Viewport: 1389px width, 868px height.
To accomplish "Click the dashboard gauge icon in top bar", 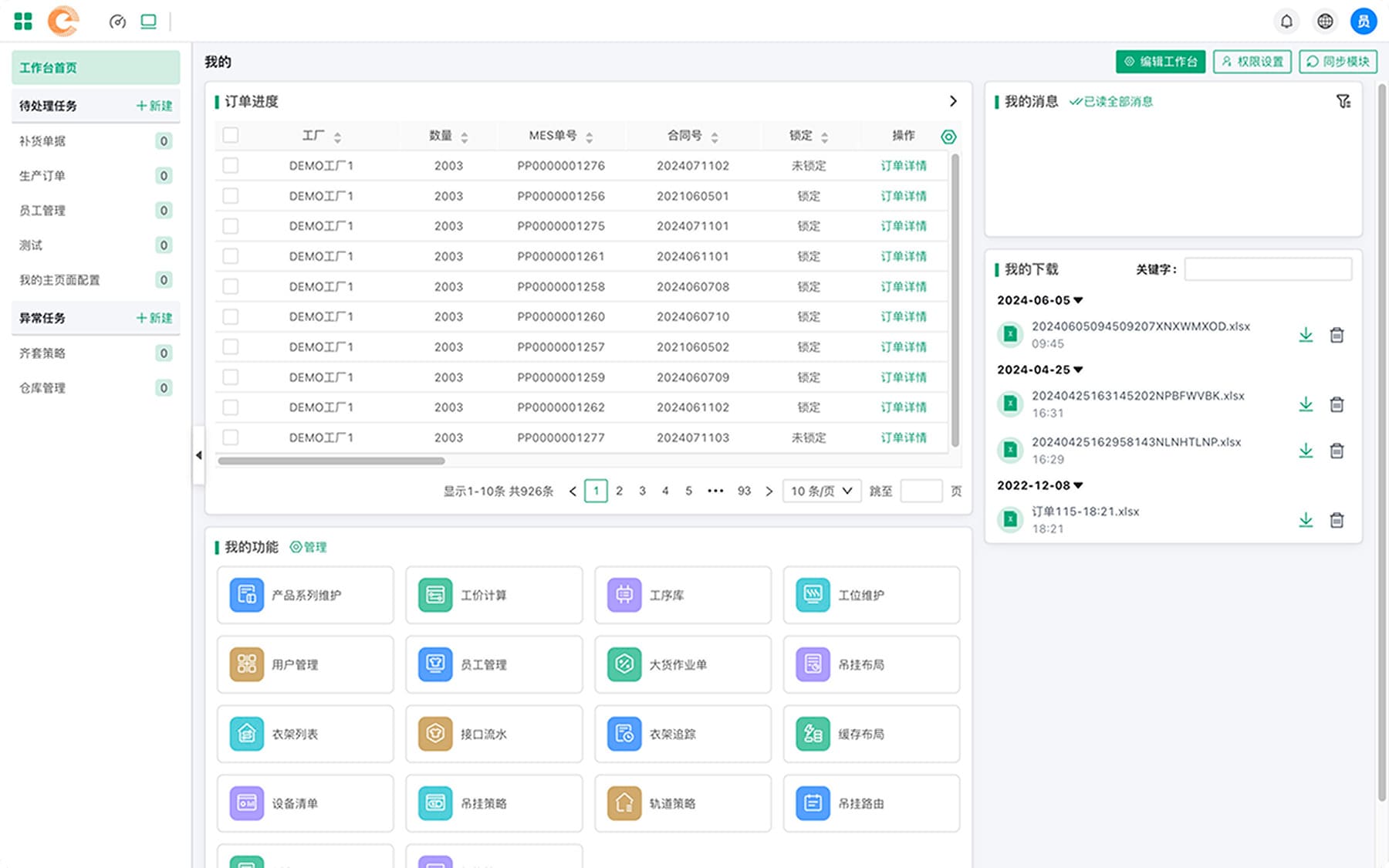I will point(117,22).
